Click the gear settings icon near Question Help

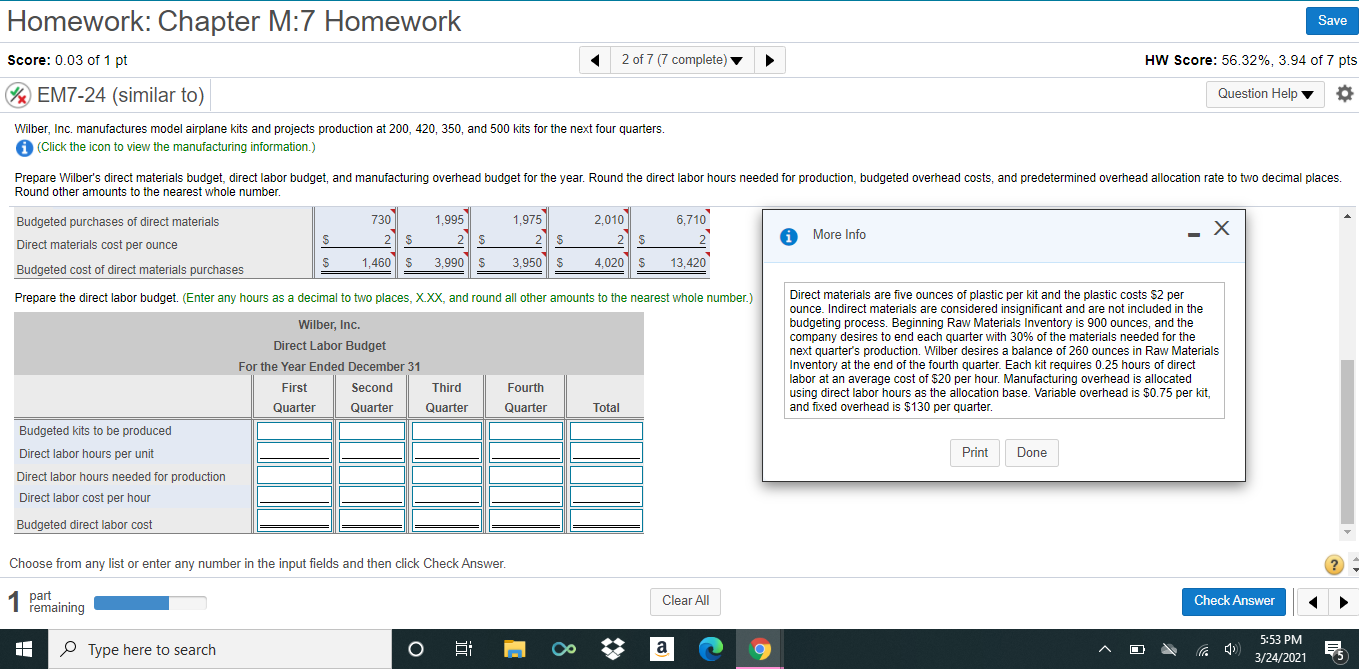1344,94
